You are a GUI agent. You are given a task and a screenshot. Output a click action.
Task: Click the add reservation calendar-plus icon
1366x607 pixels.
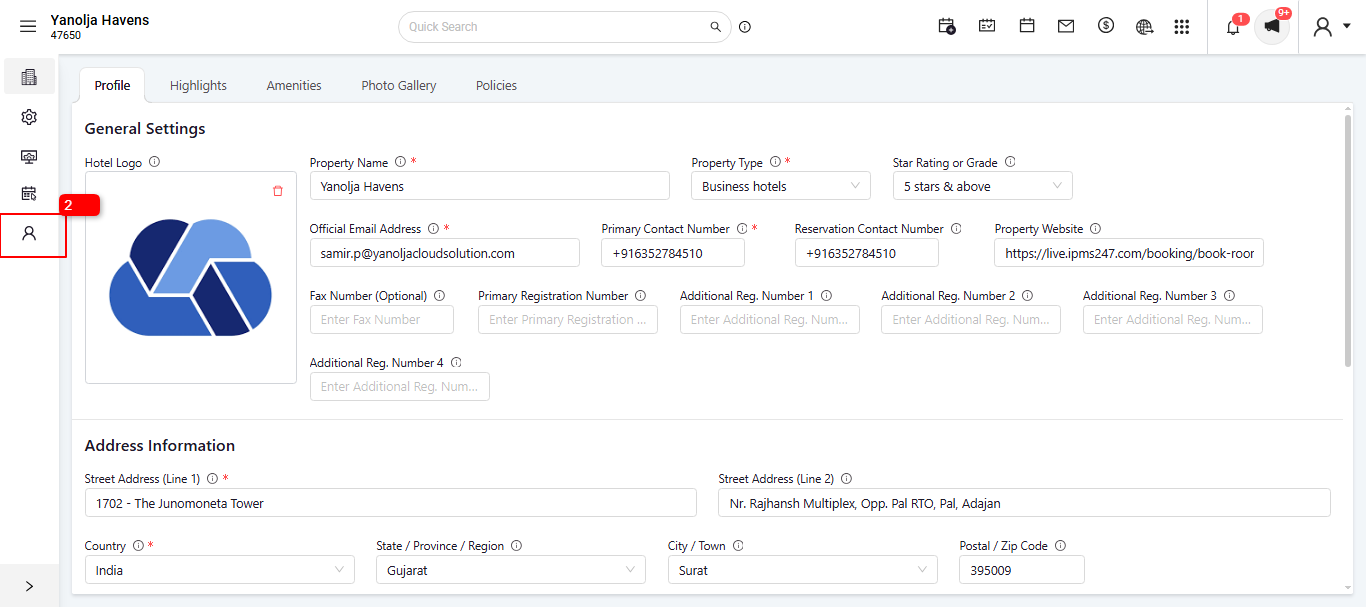(x=947, y=27)
